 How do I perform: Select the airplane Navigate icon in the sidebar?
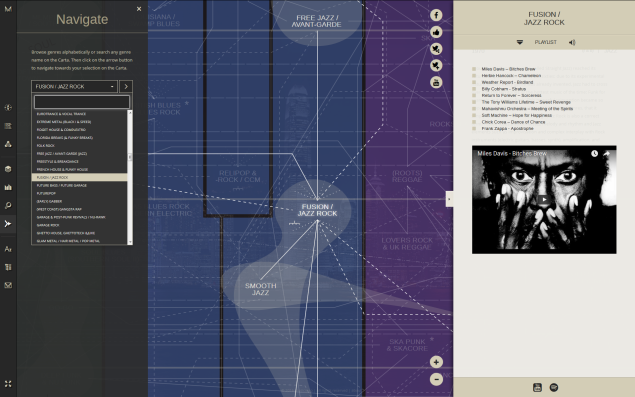(8, 224)
